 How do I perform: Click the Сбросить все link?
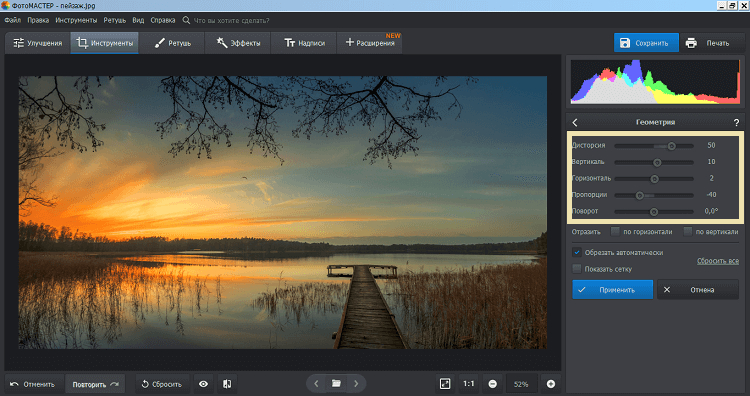coord(717,261)
